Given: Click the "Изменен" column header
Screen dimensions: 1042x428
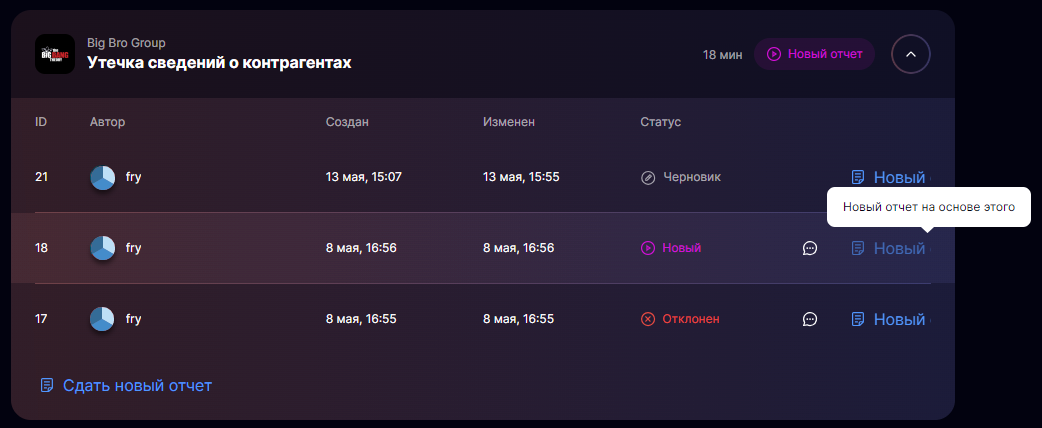Looking at the screenshot, I should [509, 122].
